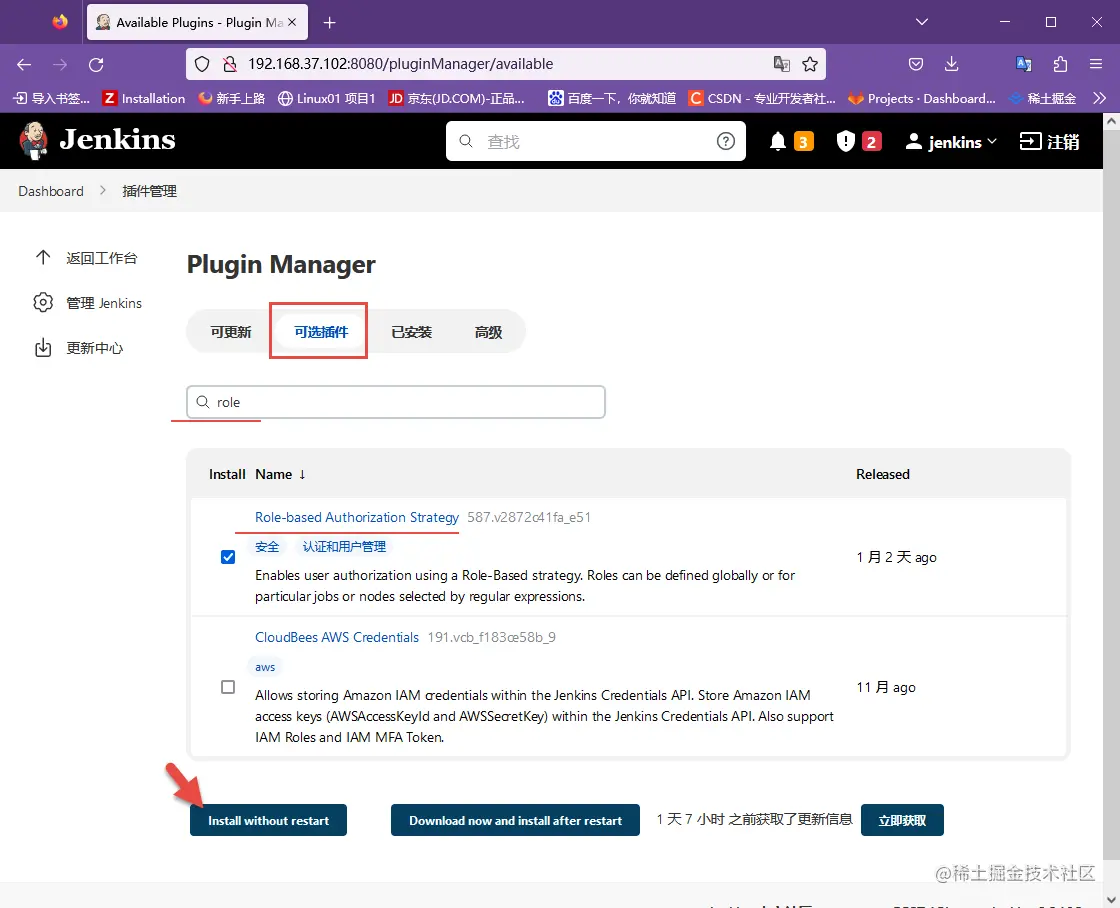
Task: Click the Firefox browser logo icon
Action: tap(60, 22)
